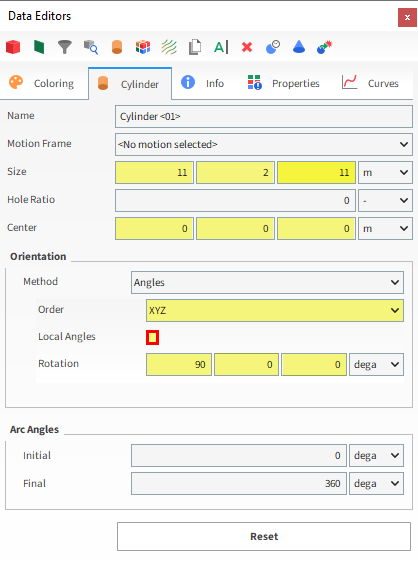Click the multicolored cube icon
The image size is (418, 585).
point(143,47)
